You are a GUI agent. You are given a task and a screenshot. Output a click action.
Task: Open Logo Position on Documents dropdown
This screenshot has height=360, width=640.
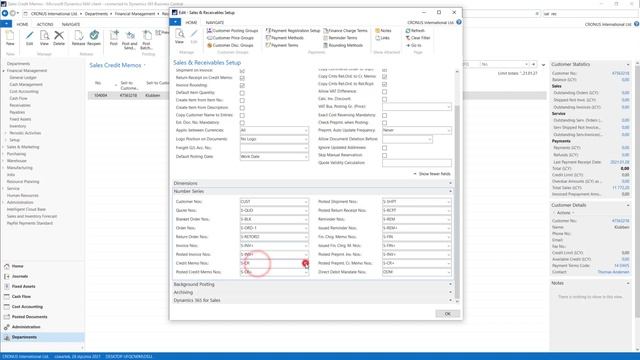tap(306, 139)
